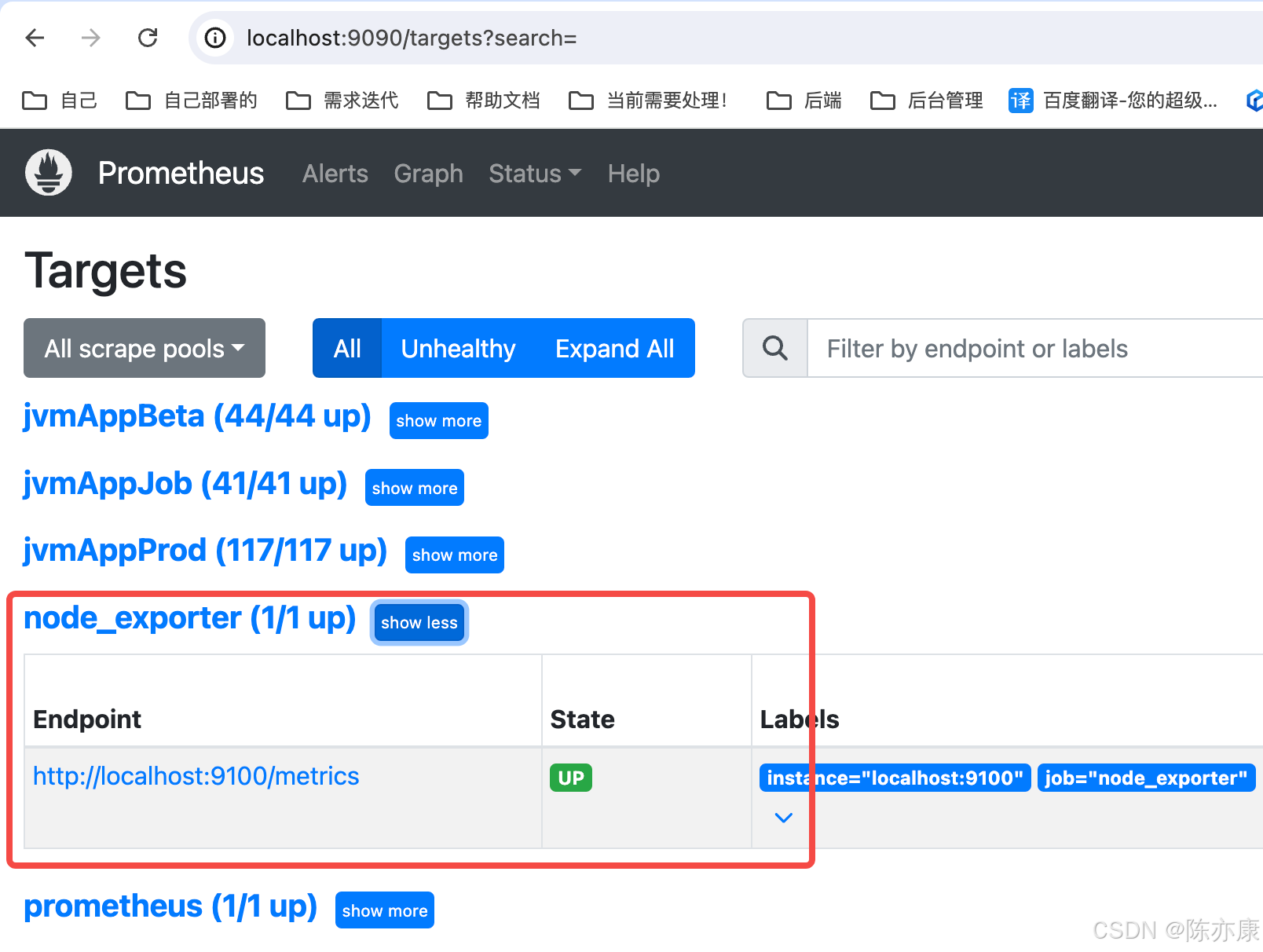Viewport: 1263px width, 952px height.
Task: Open the Alerts page
Action: (335, 174)
